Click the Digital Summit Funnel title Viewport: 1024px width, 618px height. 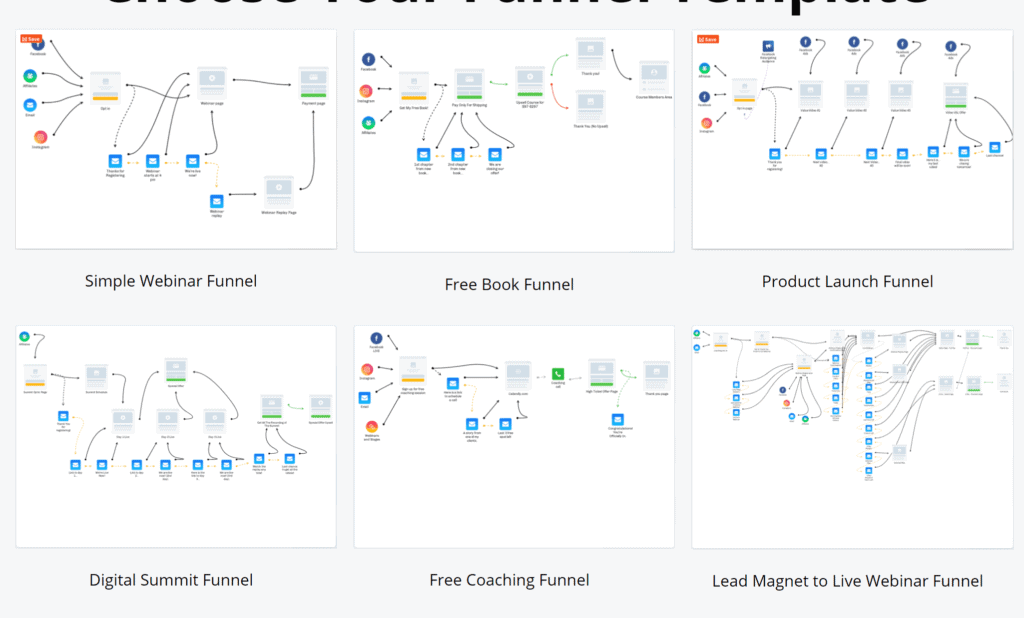coord(171,580)
